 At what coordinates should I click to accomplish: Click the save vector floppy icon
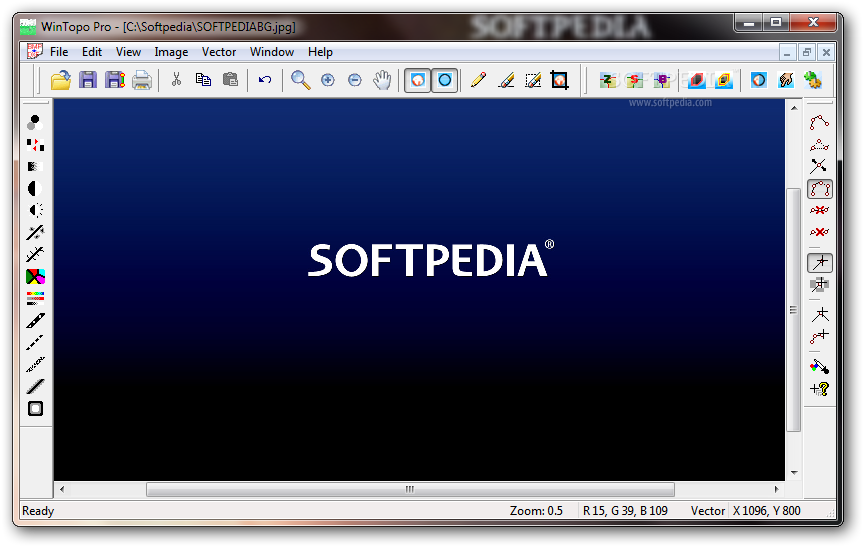pyautogui.click(x=115, y=80)
